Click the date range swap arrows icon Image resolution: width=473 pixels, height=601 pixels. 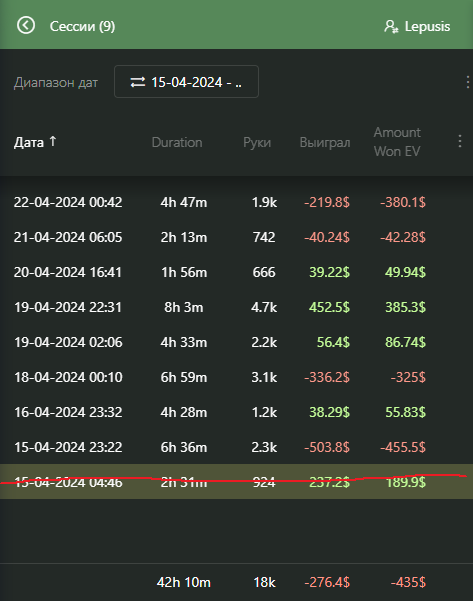[x=138, y=82]
